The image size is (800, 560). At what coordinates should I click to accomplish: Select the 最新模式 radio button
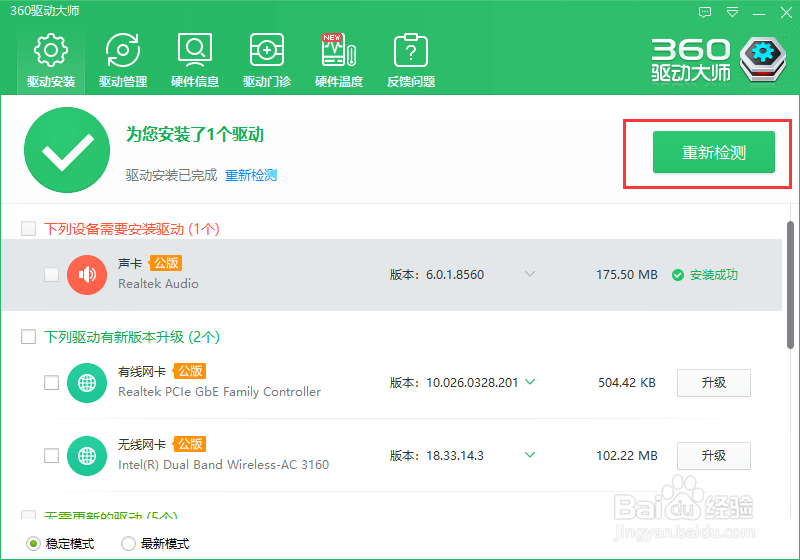[128, 544]
